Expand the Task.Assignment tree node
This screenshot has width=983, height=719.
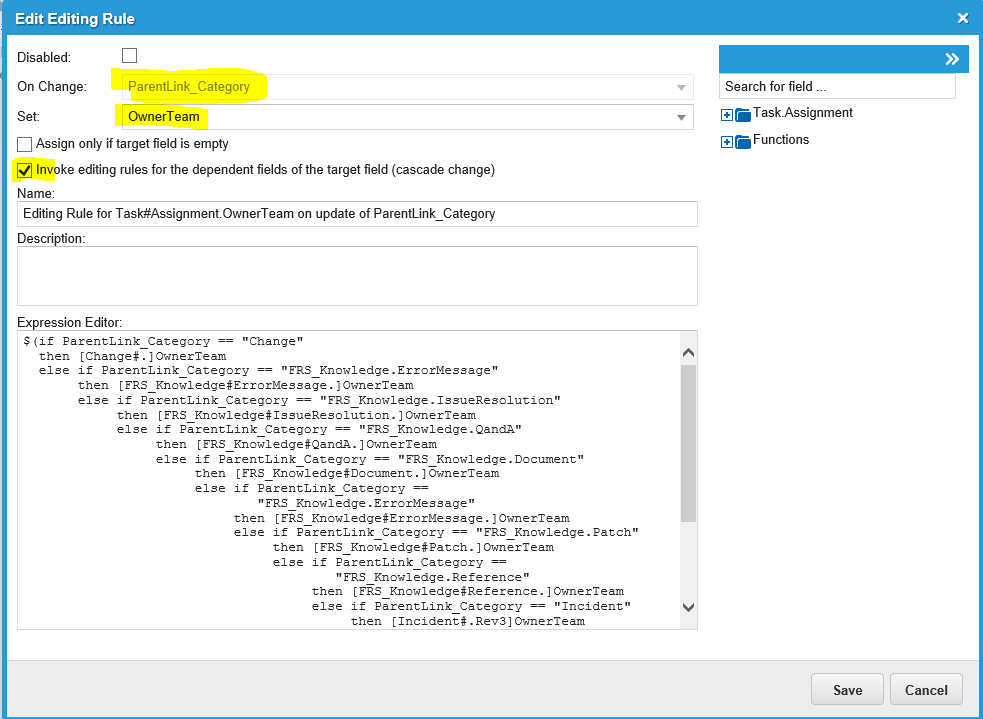pos(727,114)
